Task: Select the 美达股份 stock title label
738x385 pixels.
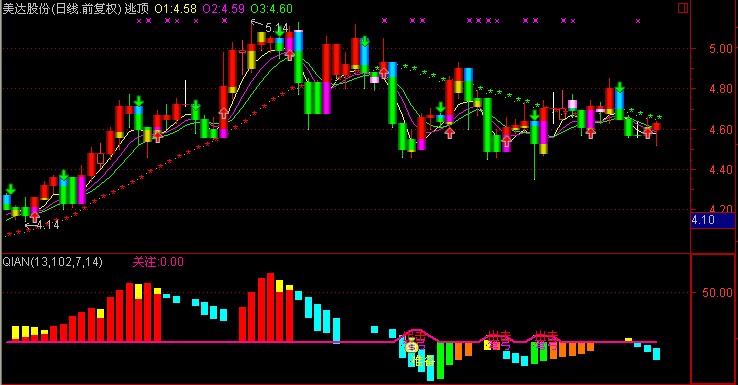Action: click(x=26, y=8)
